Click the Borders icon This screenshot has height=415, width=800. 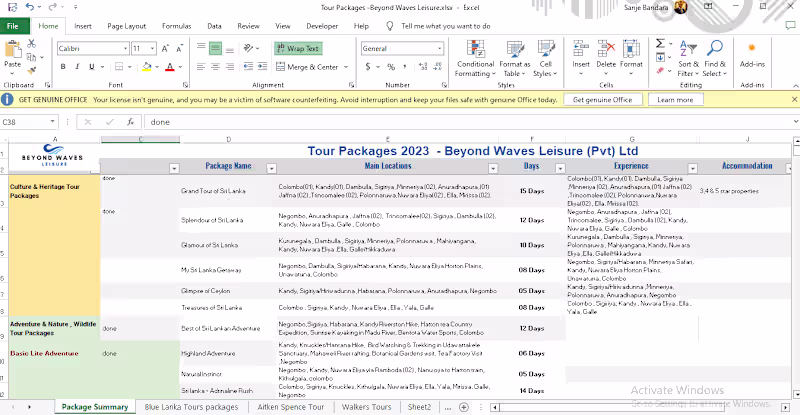[x=119, y=67]
